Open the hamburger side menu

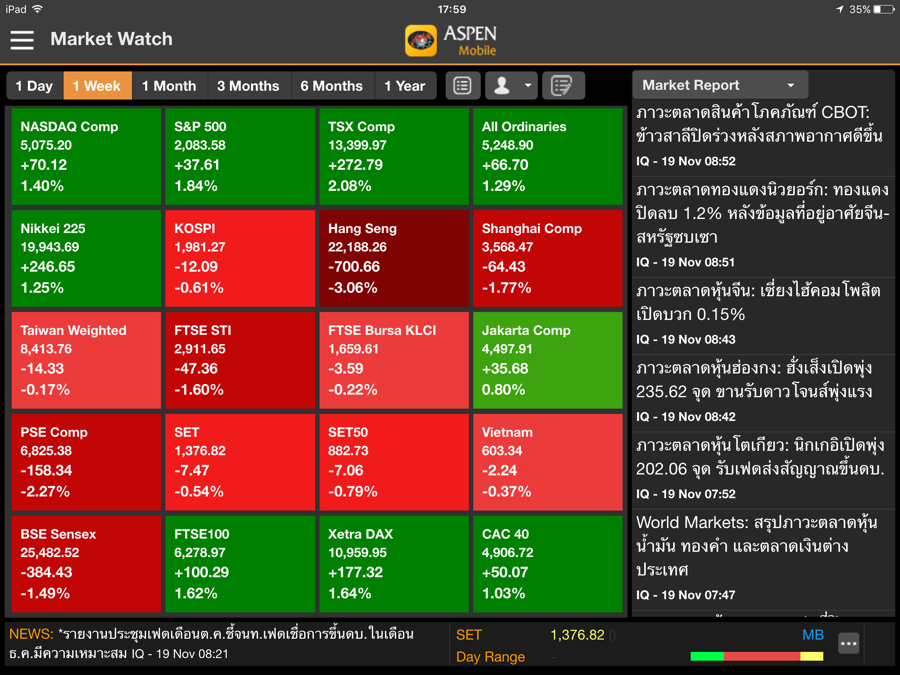pyautogui.click(x=22, y=40)
